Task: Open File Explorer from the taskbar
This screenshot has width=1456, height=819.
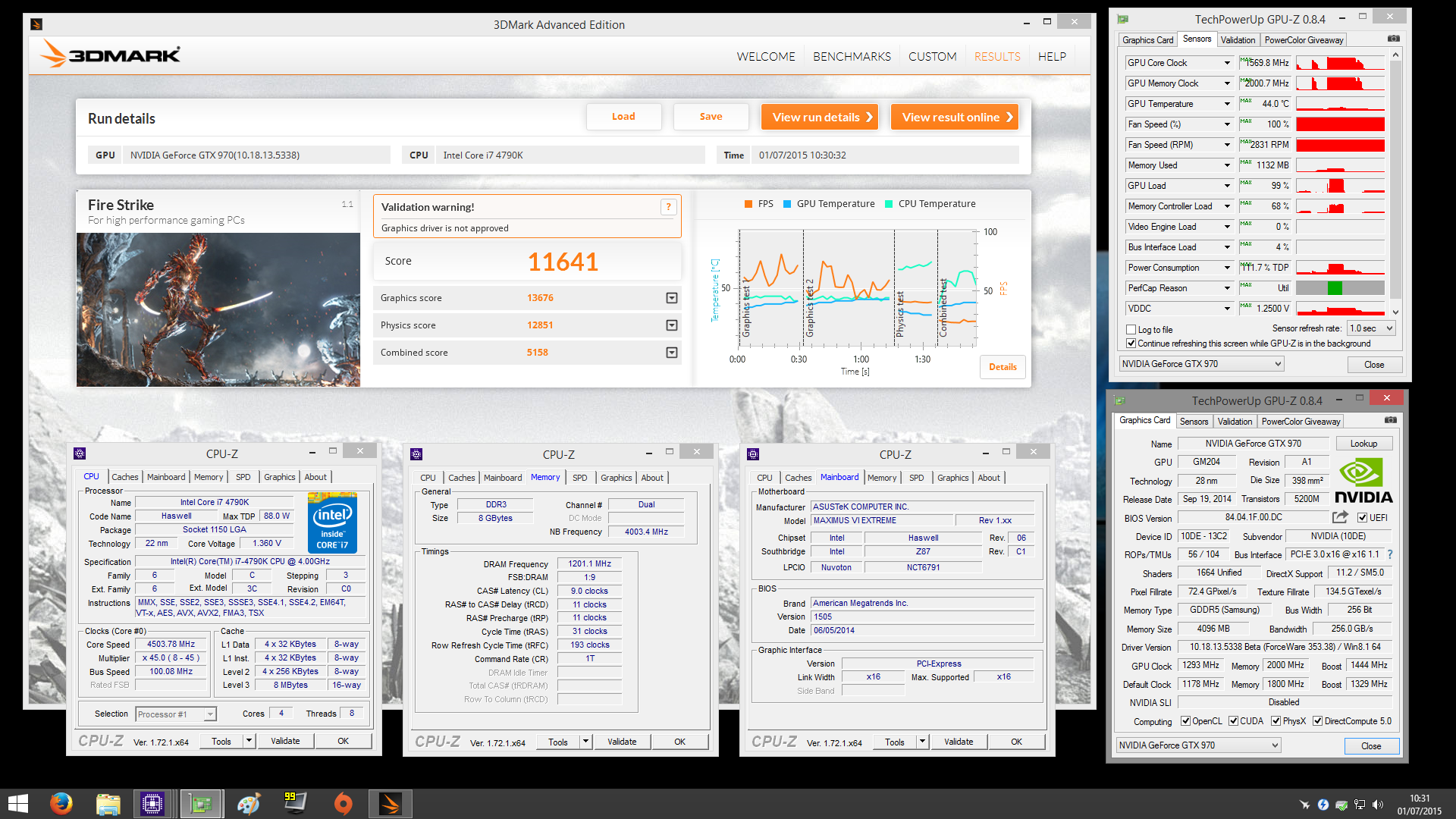Action: [x=108, y=804]
